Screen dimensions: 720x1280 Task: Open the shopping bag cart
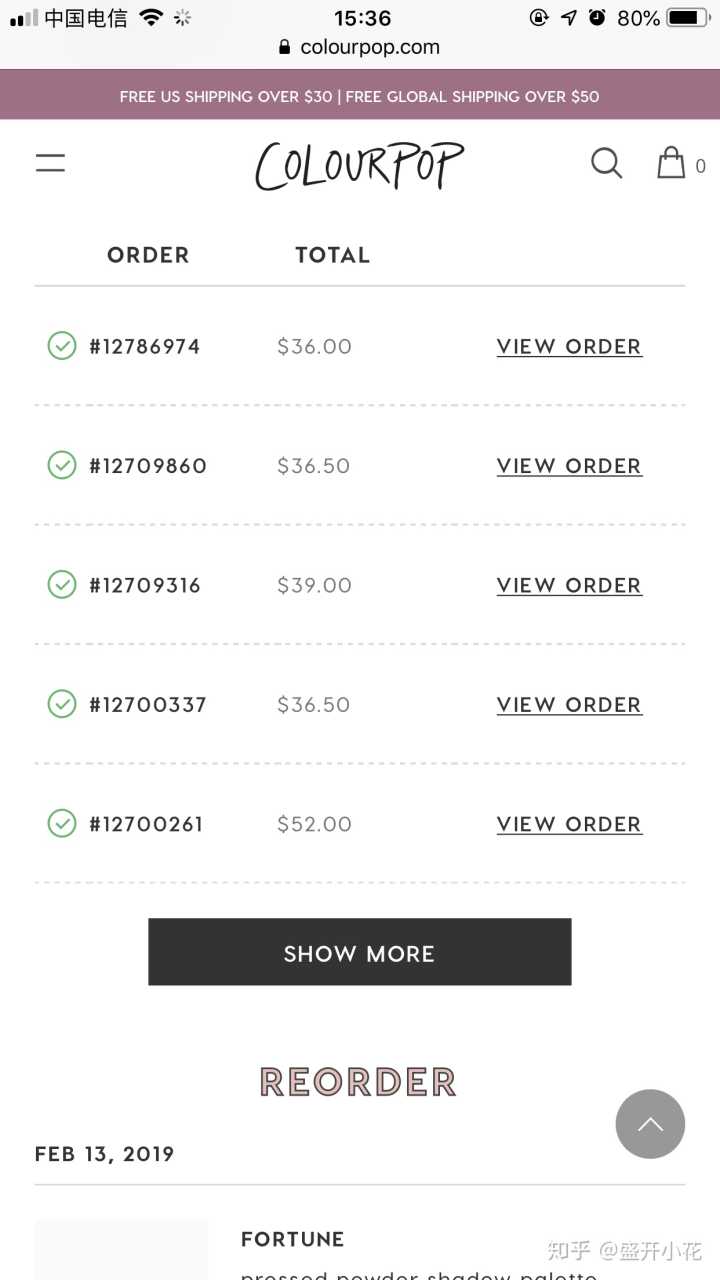pyautogui.click(x=671, y=163)
